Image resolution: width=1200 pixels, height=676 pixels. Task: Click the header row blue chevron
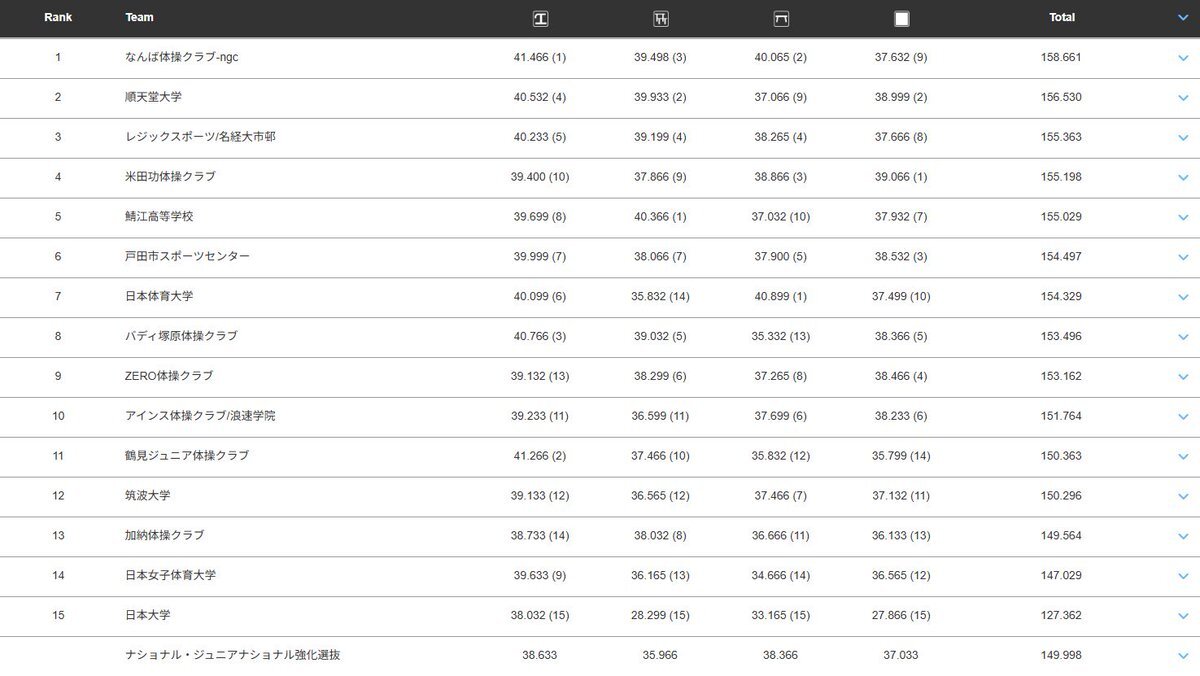tap(1183, 18)
